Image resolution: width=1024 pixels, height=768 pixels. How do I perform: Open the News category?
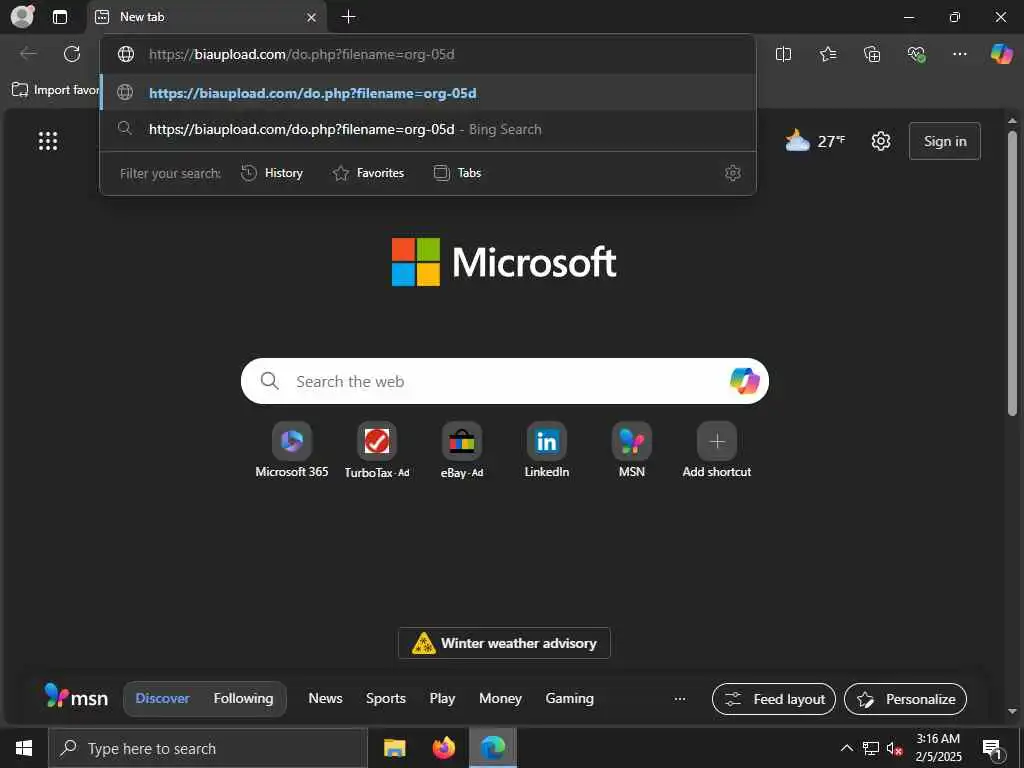coord(325,699)
